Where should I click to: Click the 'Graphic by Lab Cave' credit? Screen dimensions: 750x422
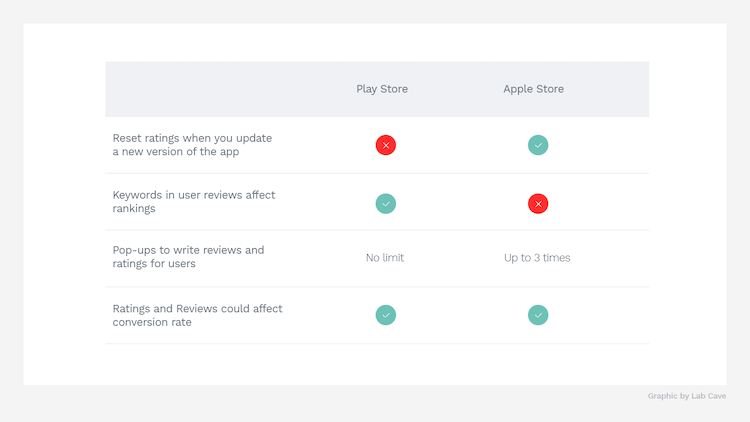(x=687, y=396)
